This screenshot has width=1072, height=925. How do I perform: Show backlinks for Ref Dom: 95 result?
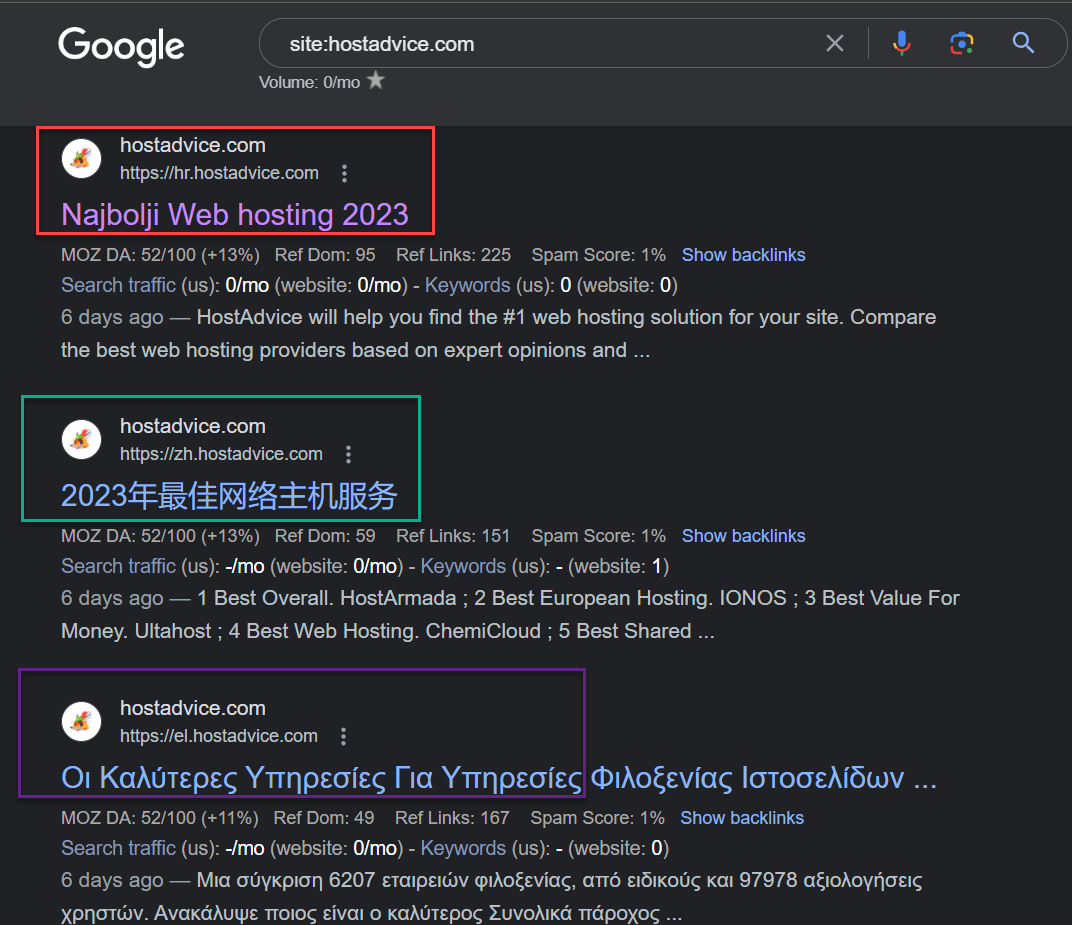click(x=743, y=255)
